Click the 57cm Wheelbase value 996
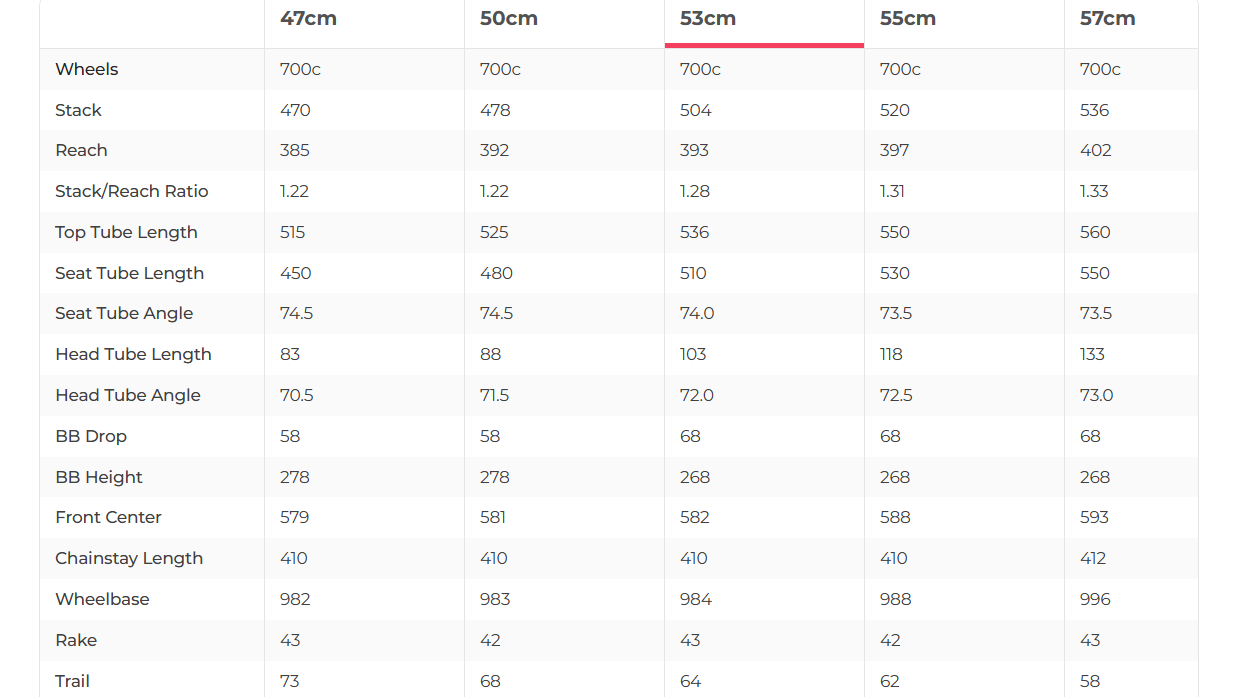 pyautogui.click(x=1095, y=599)
